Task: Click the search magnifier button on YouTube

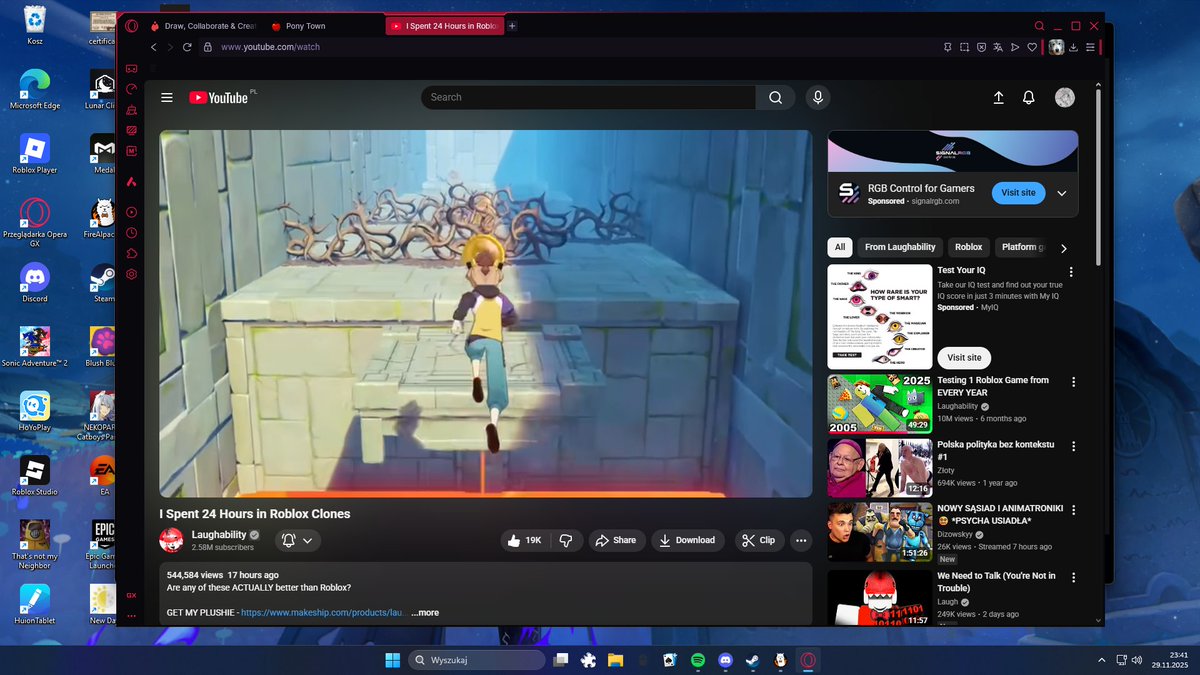Action: coord(775,97)
